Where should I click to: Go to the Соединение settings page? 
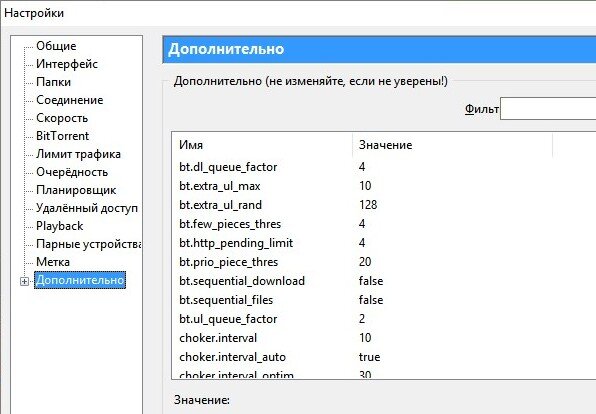[x=70, y=100]
